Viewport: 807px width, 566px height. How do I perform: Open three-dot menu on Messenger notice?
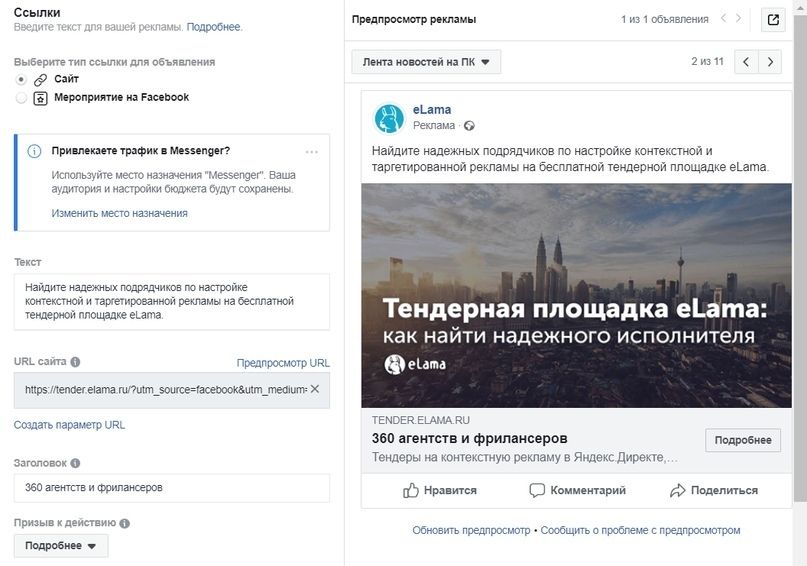point(312,152)
